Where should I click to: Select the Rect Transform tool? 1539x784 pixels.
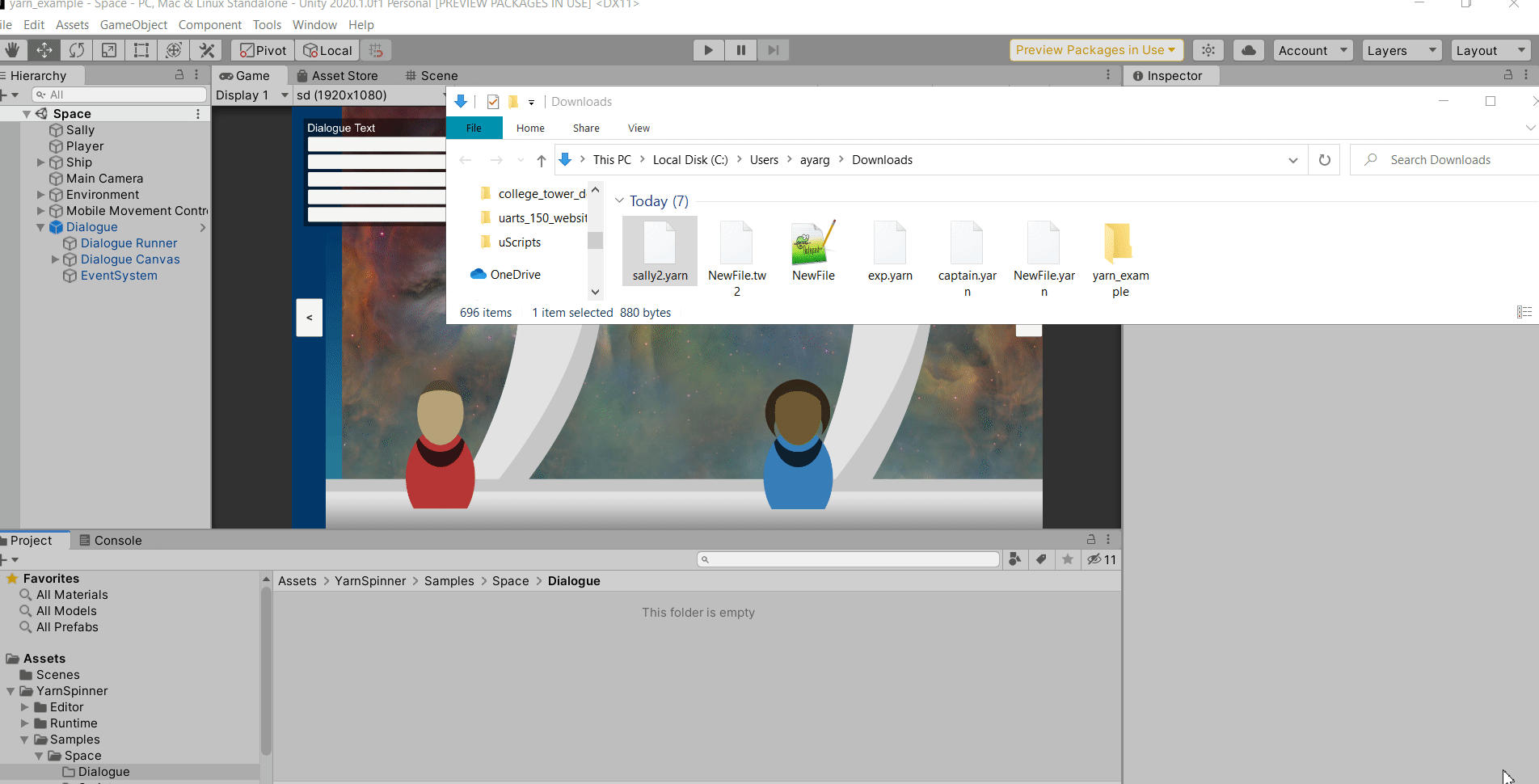[x=141, y=50]
